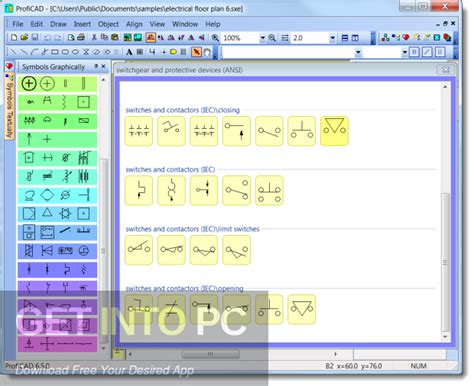Toggle Italic text formatting button
This screenshot has width=474, height=386.
[427, 52]
